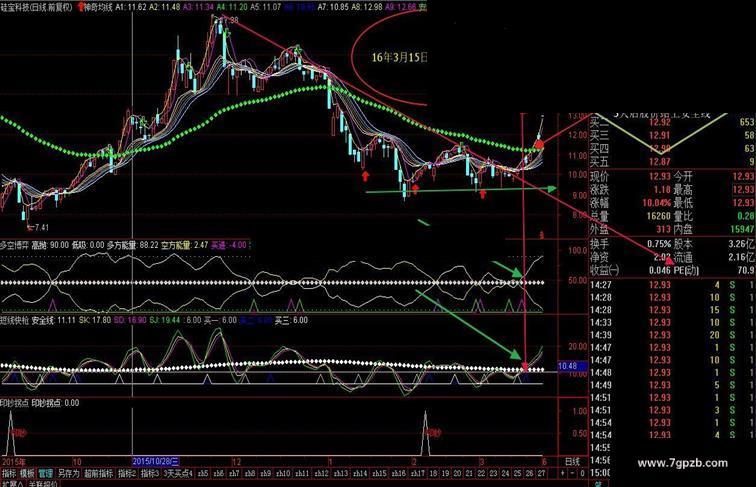
Task: Select indicator tab 24
Action: [505, 473]
